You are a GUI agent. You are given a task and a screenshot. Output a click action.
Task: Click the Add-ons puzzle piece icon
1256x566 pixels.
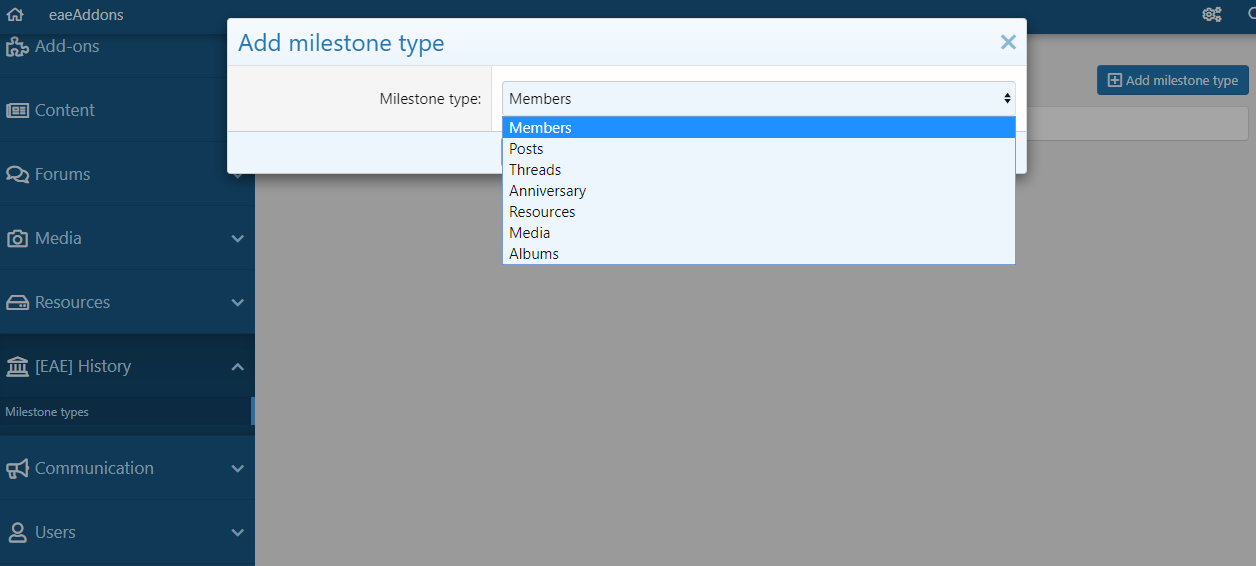tap(17, 46)
